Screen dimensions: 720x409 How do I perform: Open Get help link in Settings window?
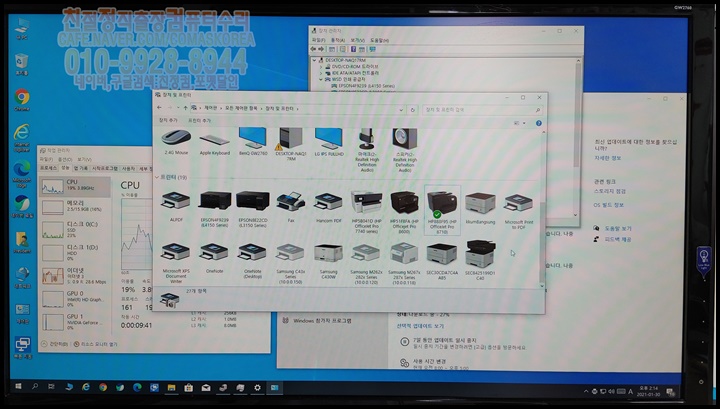[x=618, y=228]
